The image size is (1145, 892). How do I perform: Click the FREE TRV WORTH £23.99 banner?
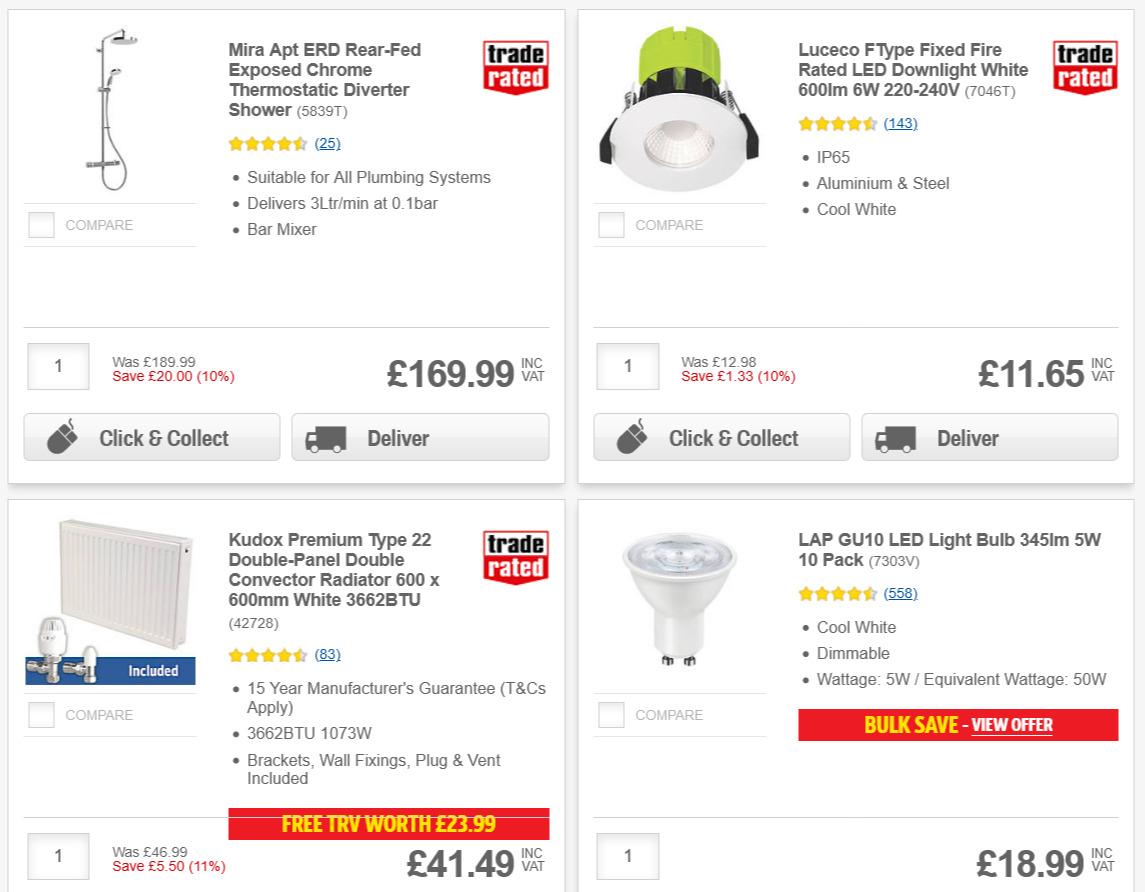coord(390,824)
